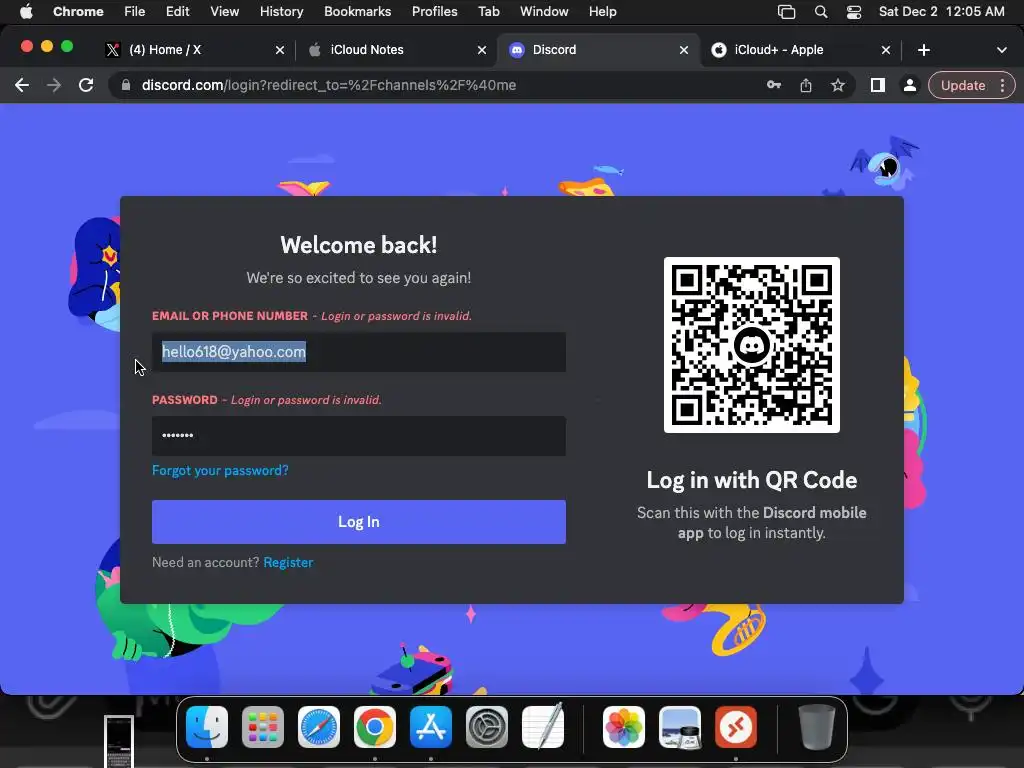Open Launchpad from the Dock
The height and width of the screenshot is (768, 1024).
pyautogui.click(x=263, y=727)
